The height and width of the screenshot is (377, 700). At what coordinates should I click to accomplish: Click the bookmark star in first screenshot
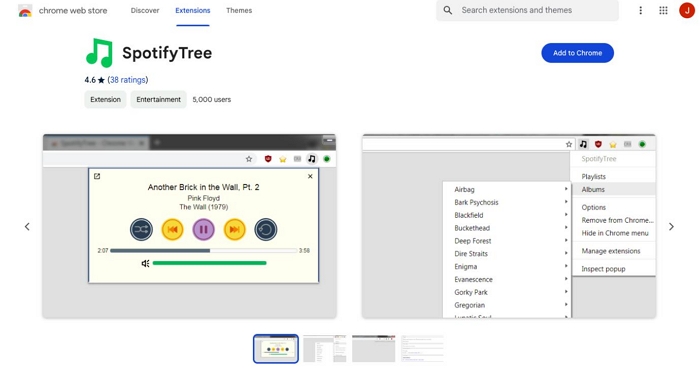tap(249, 159)
